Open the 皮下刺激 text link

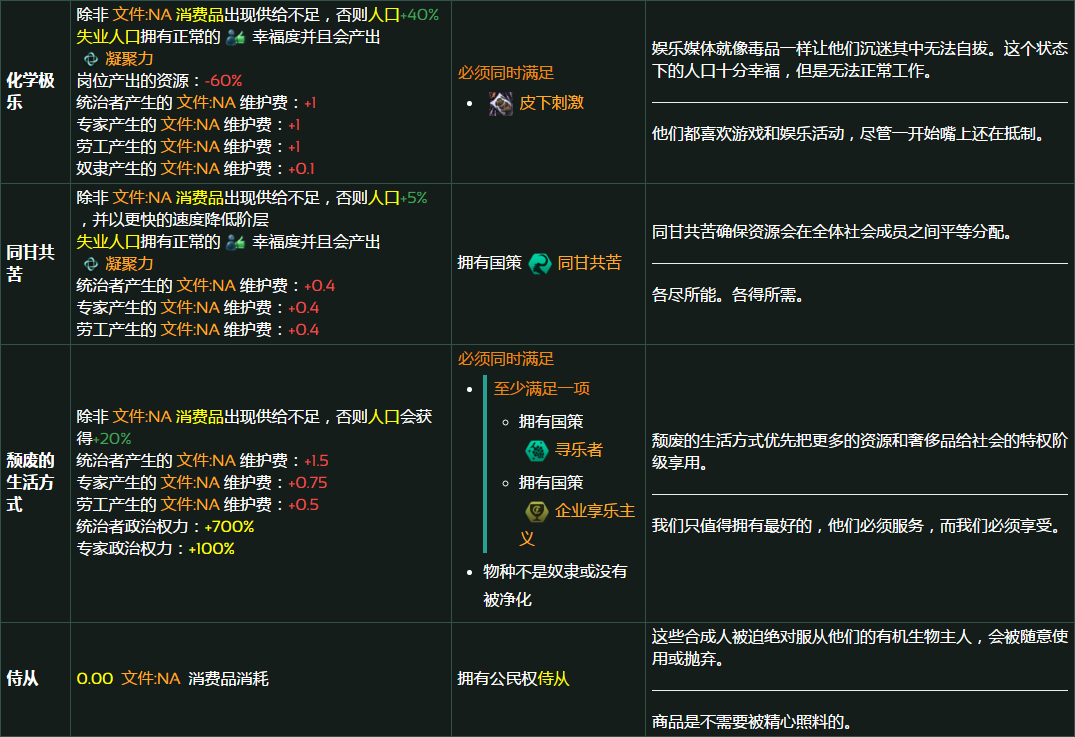coord(551,103)
